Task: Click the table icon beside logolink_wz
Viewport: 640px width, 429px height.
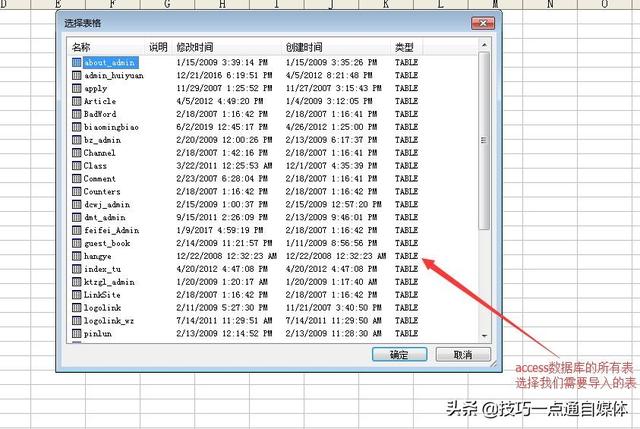Action: [x=76, y=320]
